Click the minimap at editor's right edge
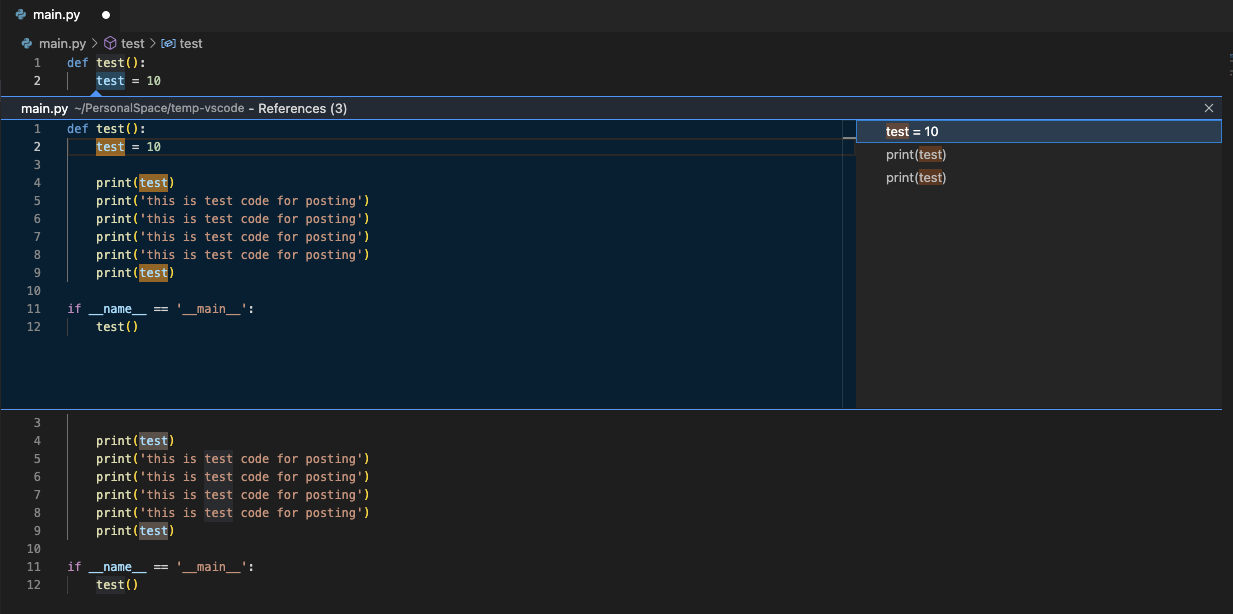Screen dimensions: 1233x614 (x=1230, y=64)
